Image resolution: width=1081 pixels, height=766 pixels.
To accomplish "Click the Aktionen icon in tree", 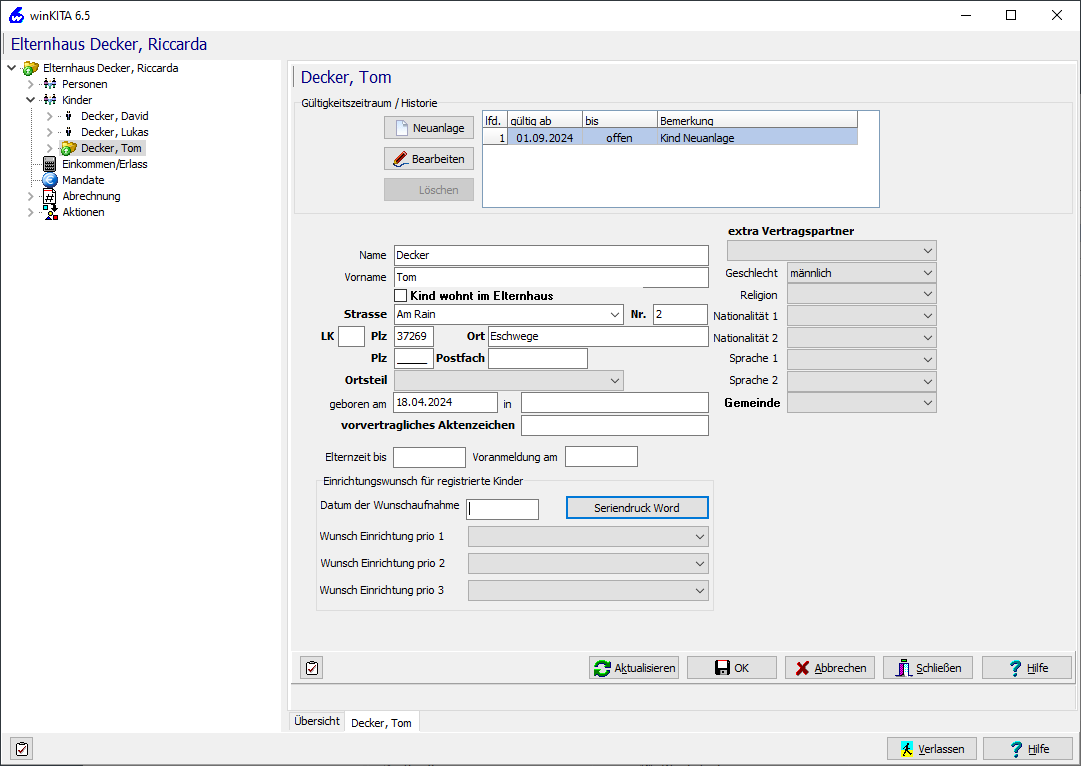I will coord(50,212).
